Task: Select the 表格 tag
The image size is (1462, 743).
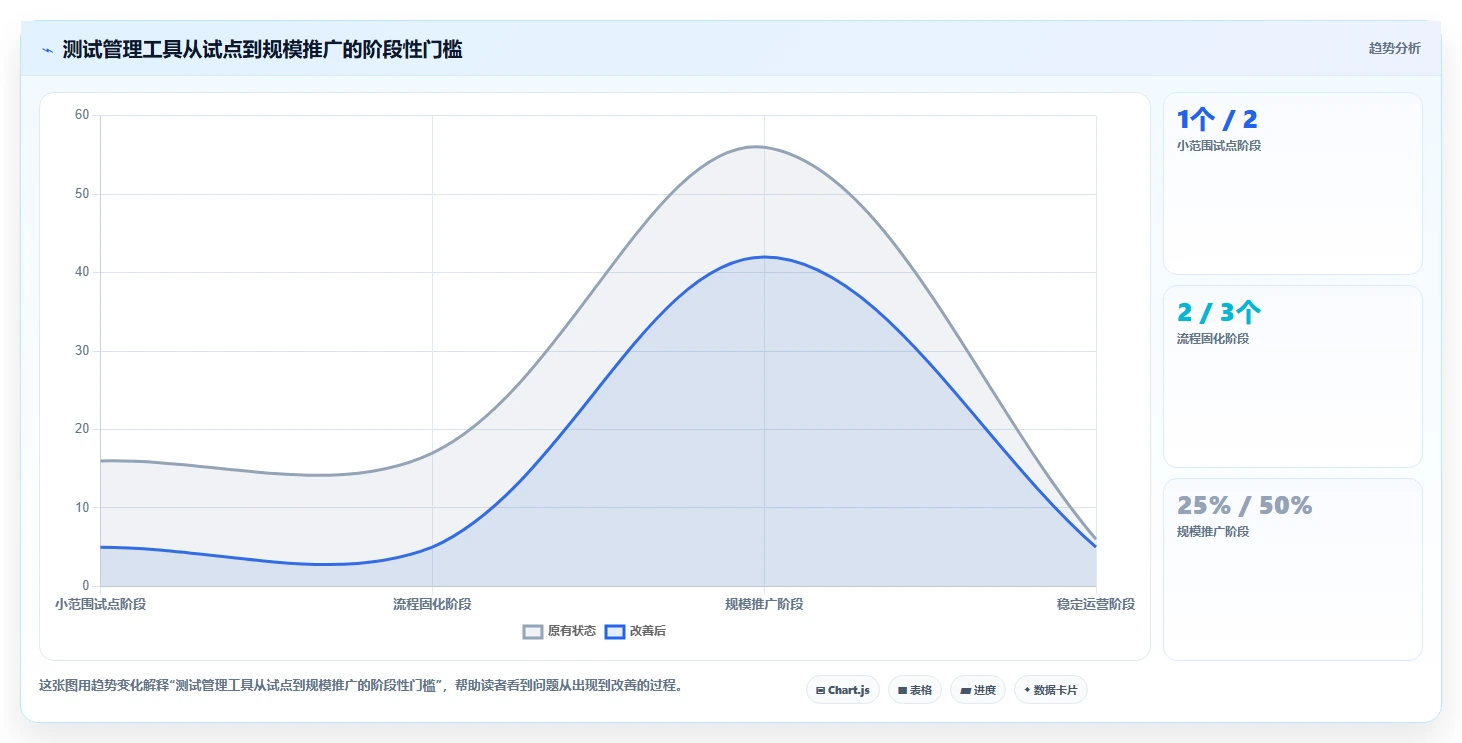Action: tap(914, 690)
